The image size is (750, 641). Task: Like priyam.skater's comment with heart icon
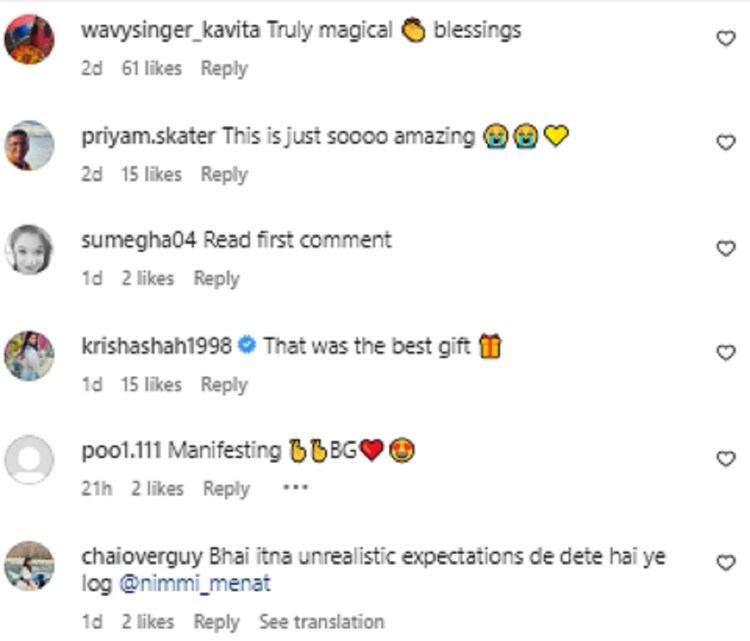tap(727, 144)
